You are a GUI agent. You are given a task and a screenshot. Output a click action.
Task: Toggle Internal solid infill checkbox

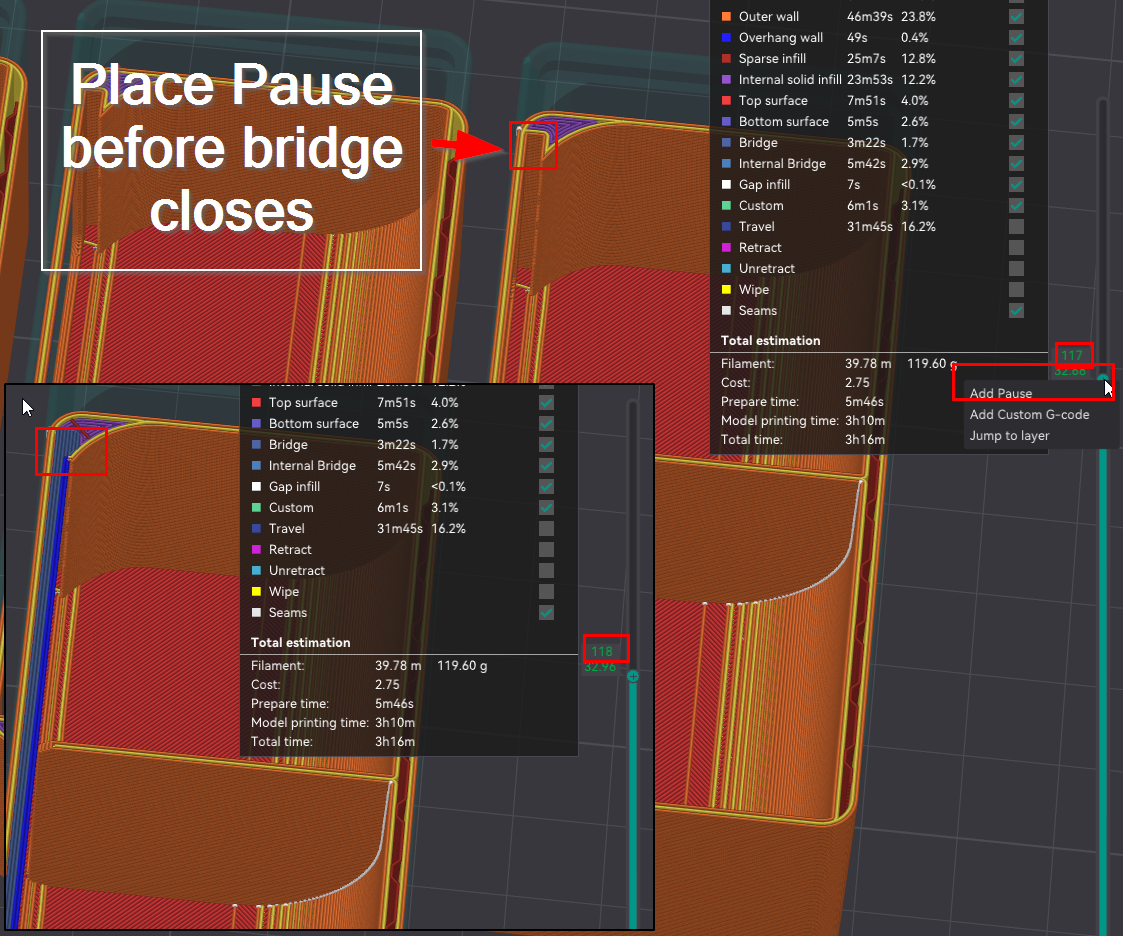point(1016,79)
